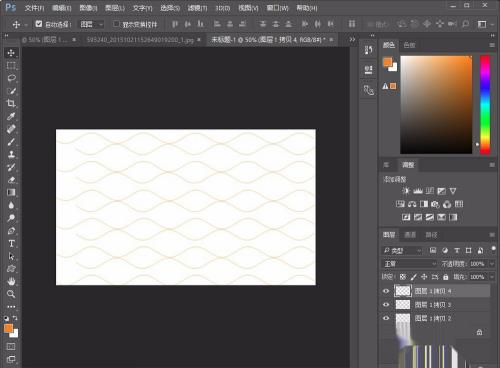
Task: Hide the top layer copy 4 via eye icon
Action: (x=386, y=291)
